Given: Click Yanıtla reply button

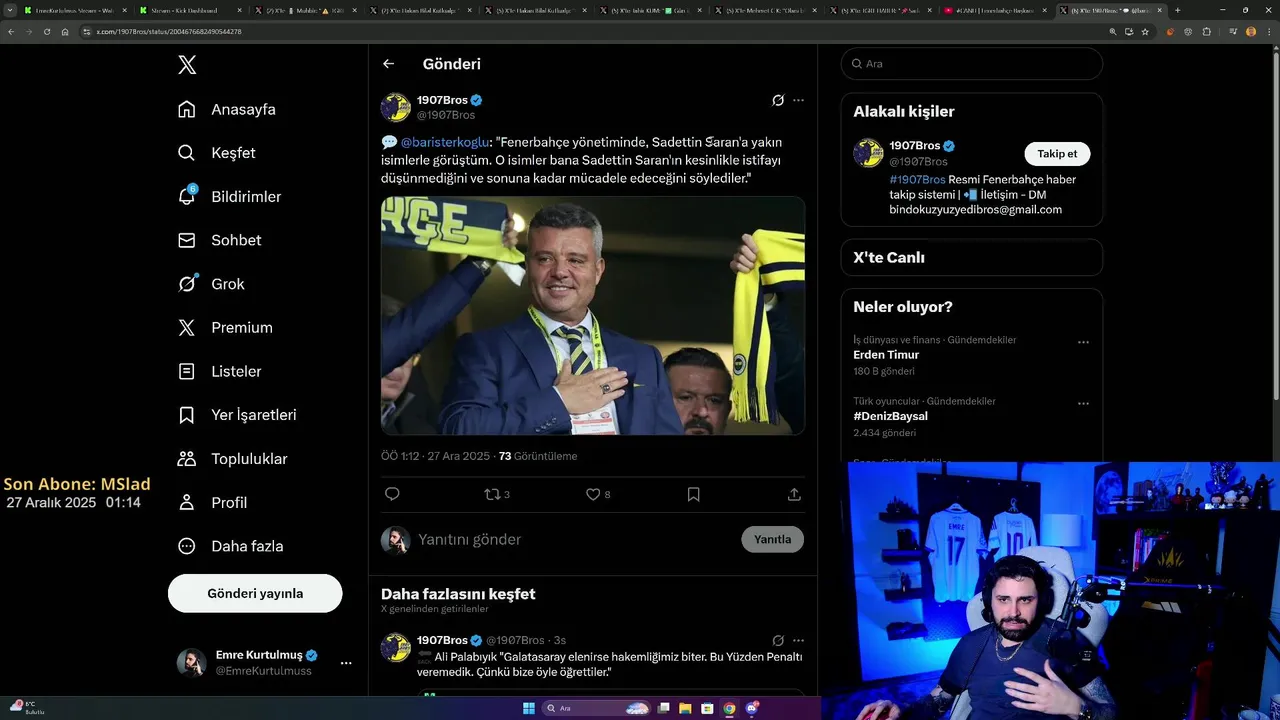Looking at the screenshot, I should point(772,539).
